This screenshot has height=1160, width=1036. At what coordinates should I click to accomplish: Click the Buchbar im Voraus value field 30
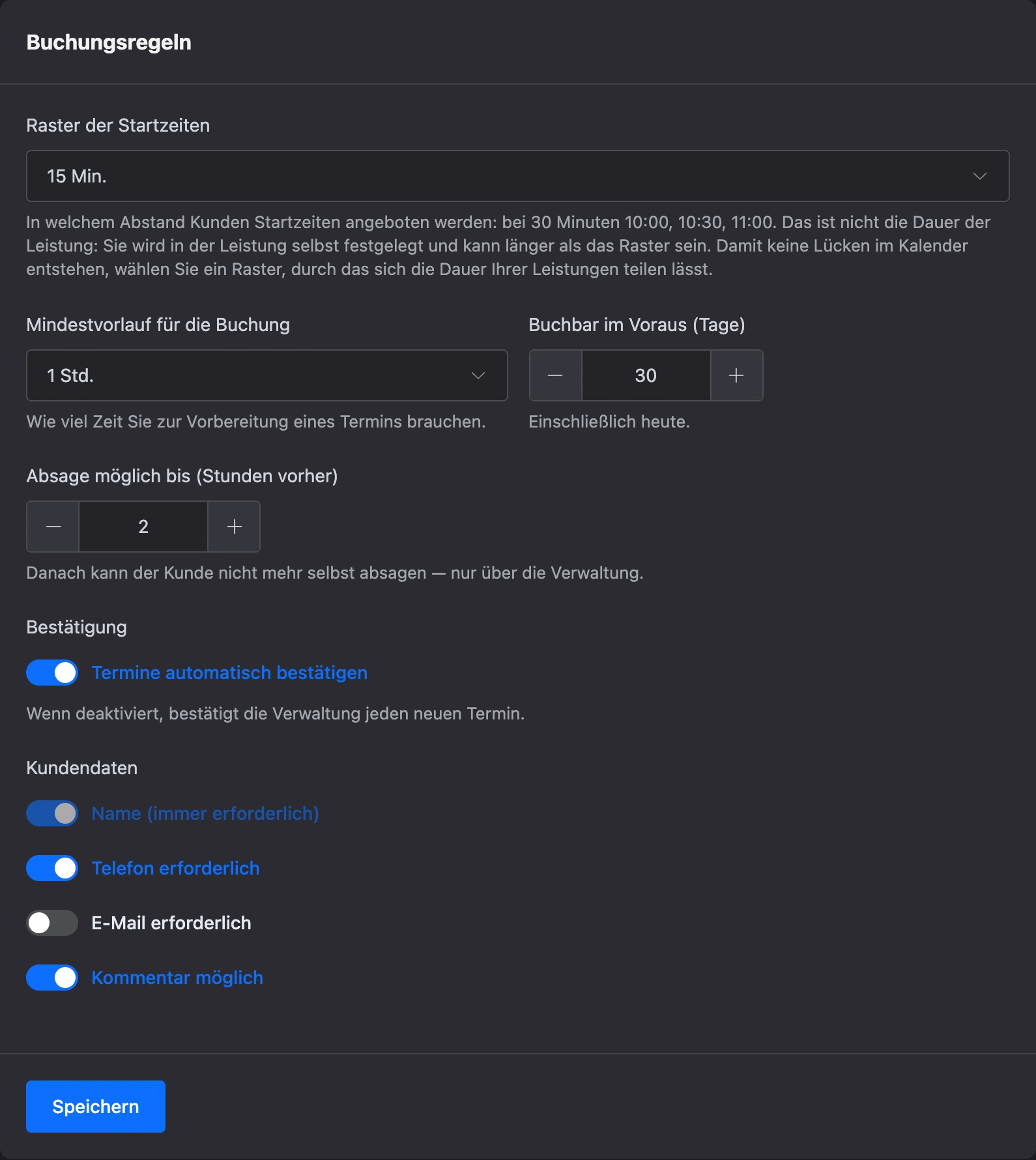coord(646,375)
